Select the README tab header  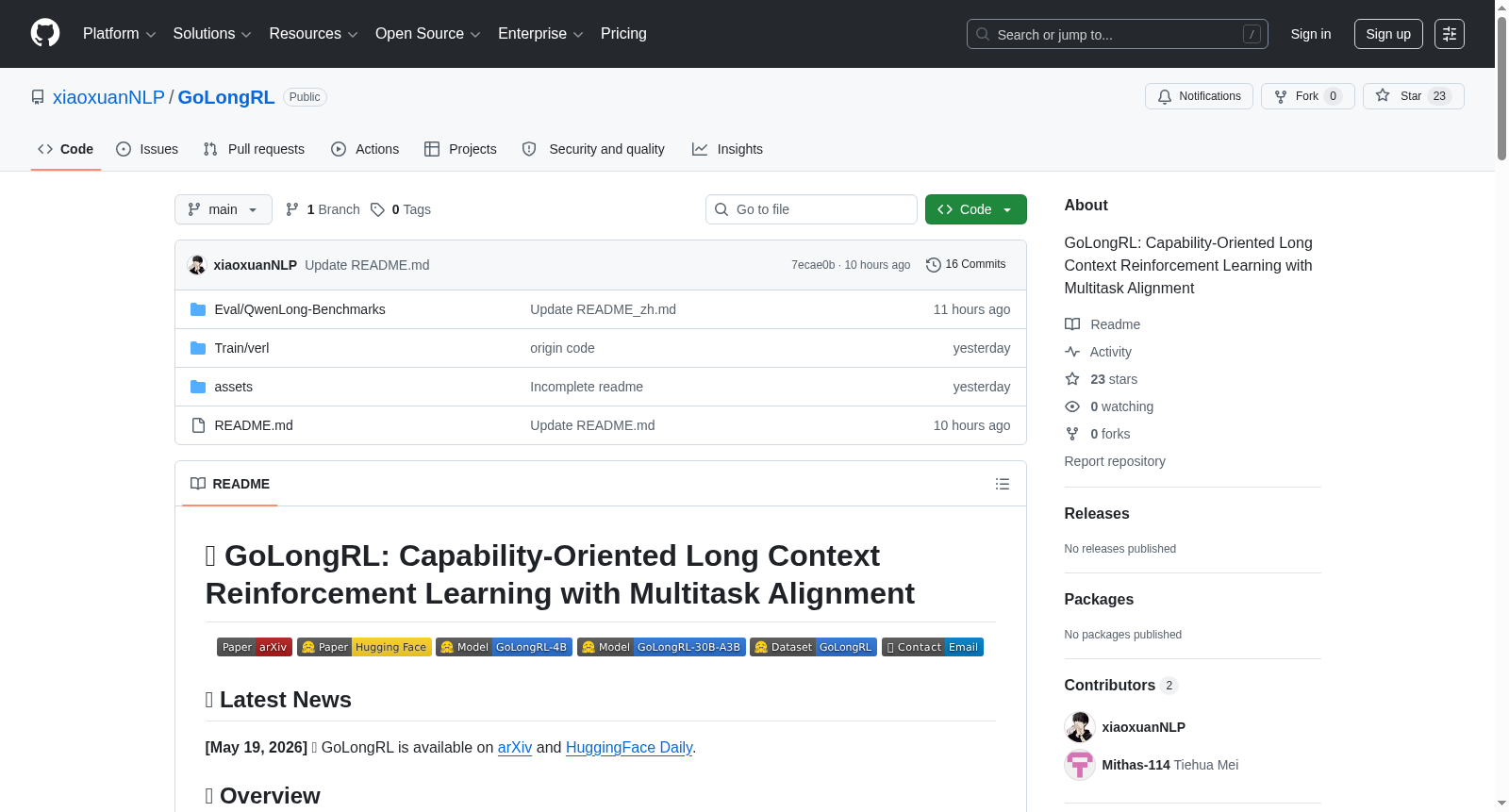230,484
